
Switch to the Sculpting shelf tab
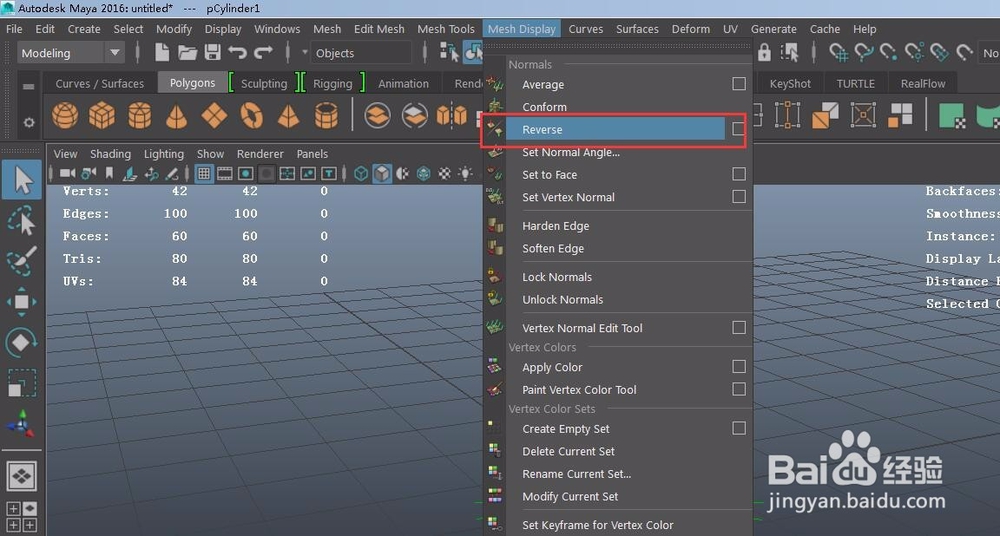(263, 84)
